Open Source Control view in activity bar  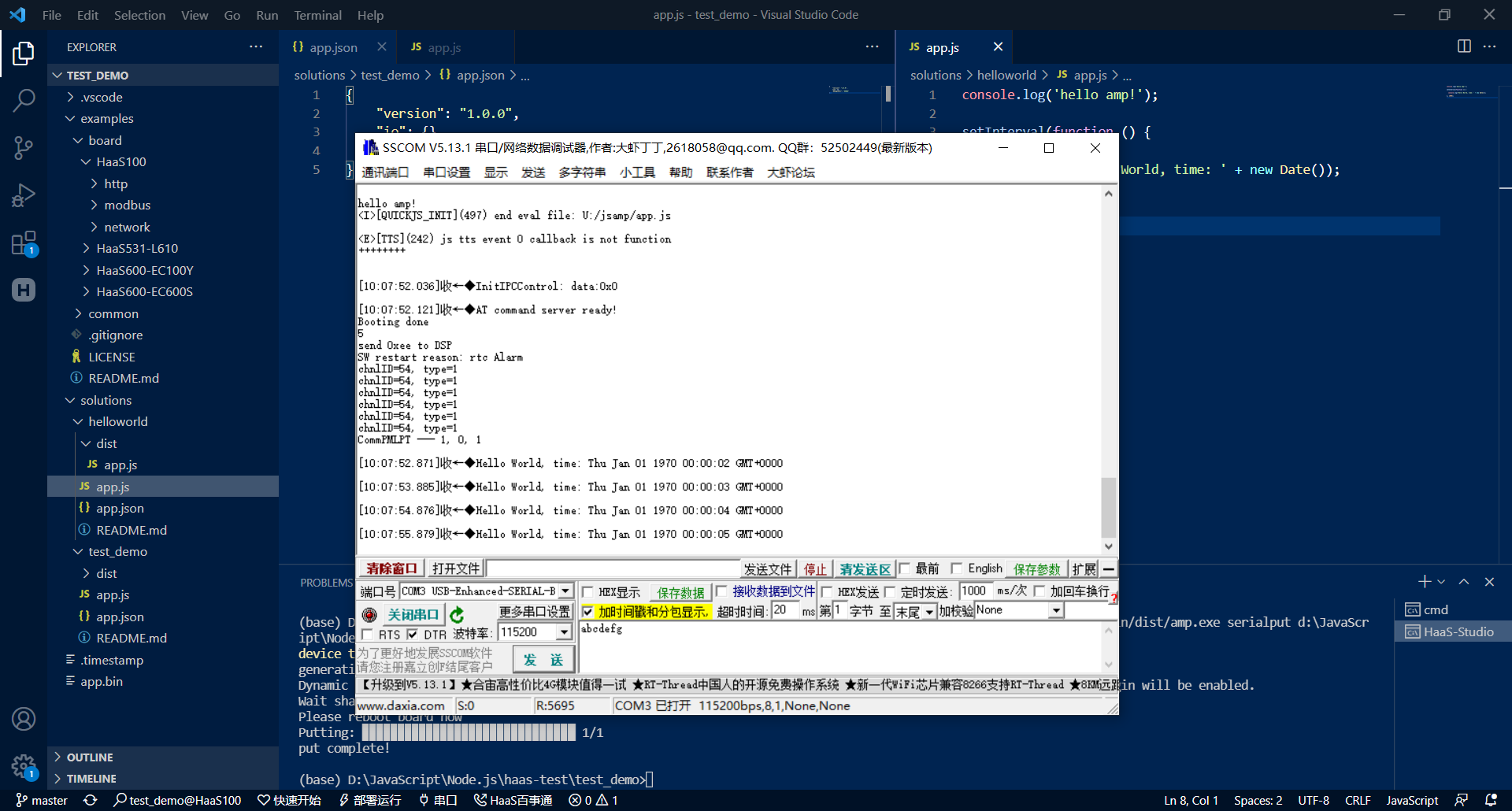click(24, 147)
